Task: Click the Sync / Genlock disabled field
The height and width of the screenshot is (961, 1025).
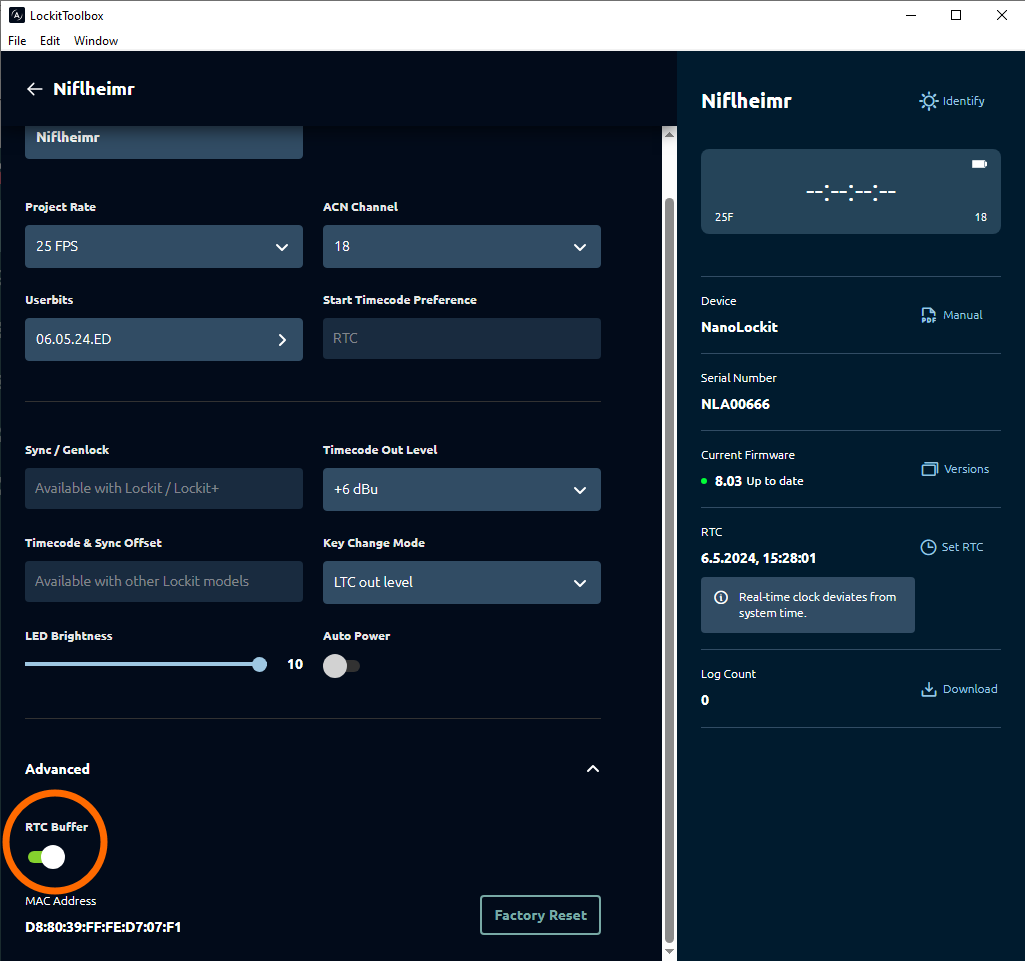Action: click(163, 488)
